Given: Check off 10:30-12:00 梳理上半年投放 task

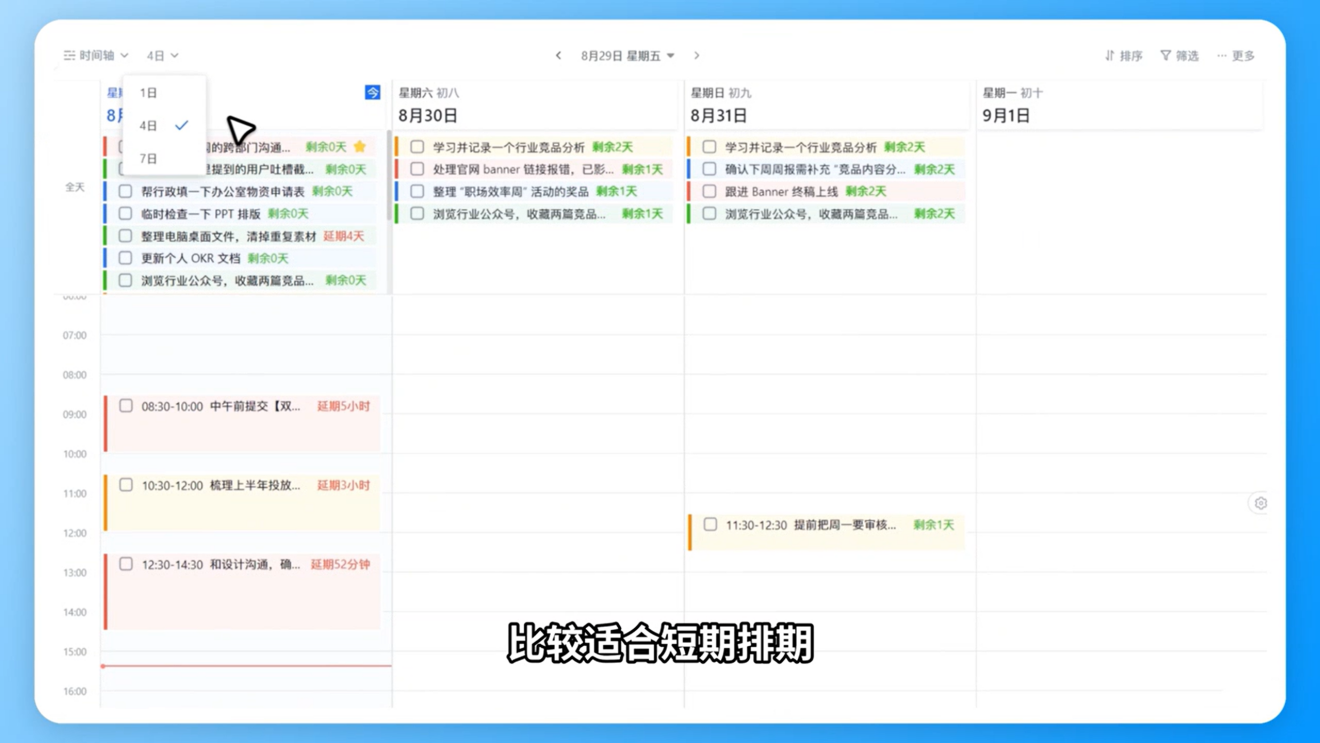Looking at the screenshot, I should pyautogui.click(x=126, y=485).
